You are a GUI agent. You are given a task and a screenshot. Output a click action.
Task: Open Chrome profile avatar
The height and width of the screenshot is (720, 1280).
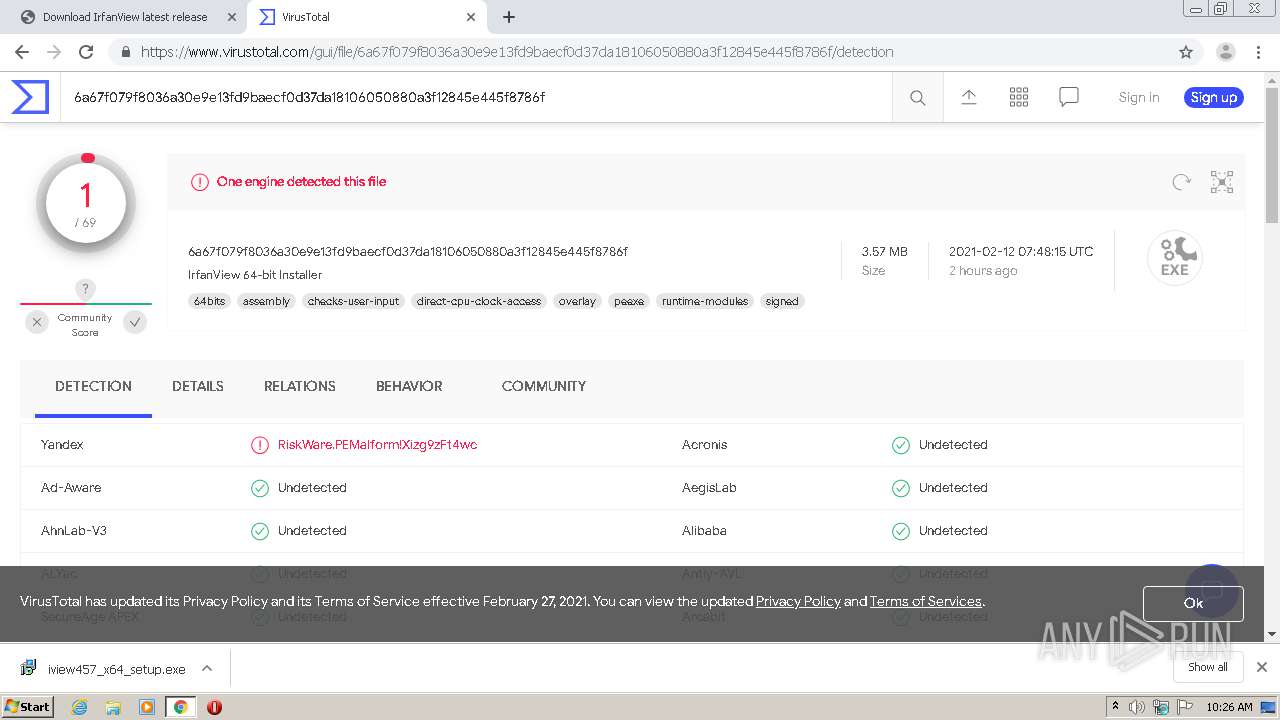tap(1225, 52)
